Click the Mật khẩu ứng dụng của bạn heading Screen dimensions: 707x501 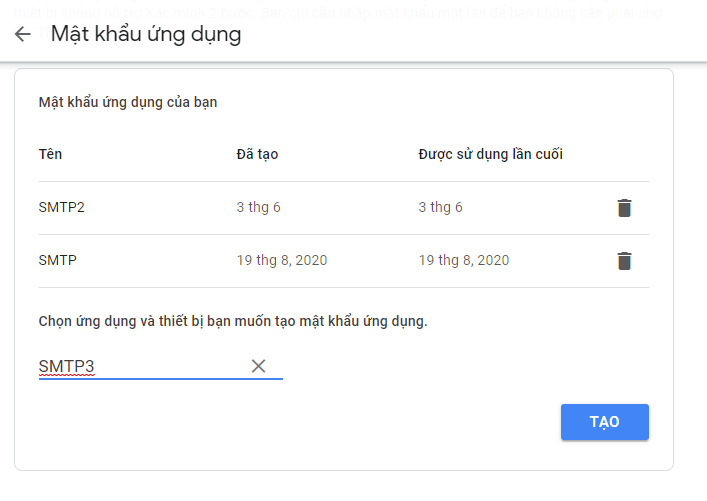pyautogui.click(x=128, y=102)
